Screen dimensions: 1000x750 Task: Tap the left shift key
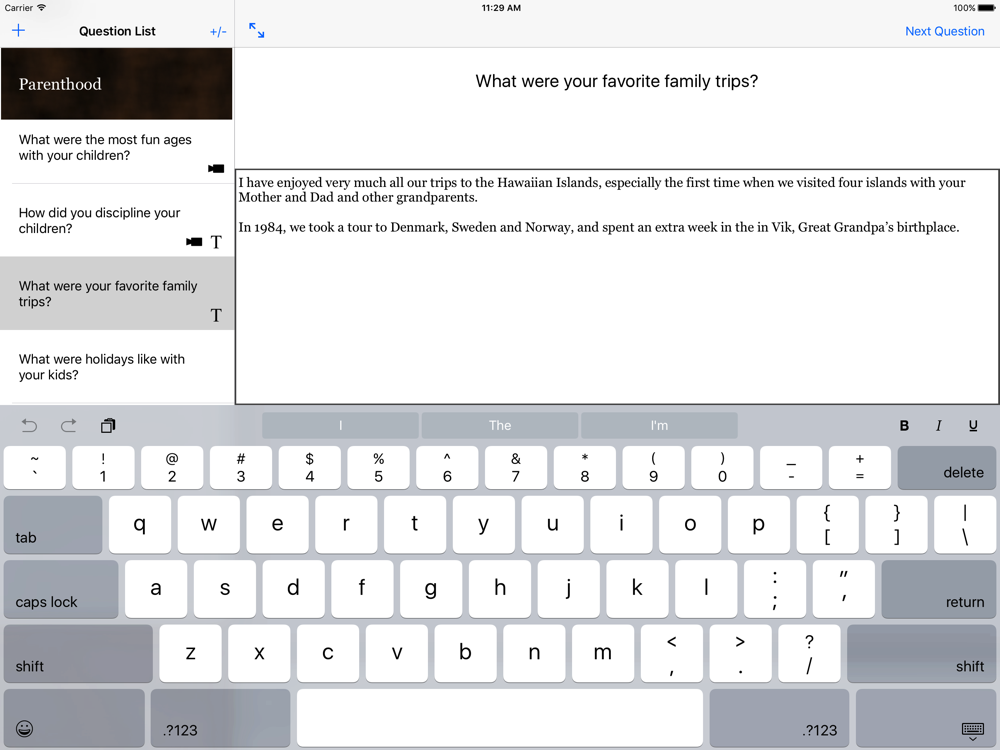click(x=78, y=654)
